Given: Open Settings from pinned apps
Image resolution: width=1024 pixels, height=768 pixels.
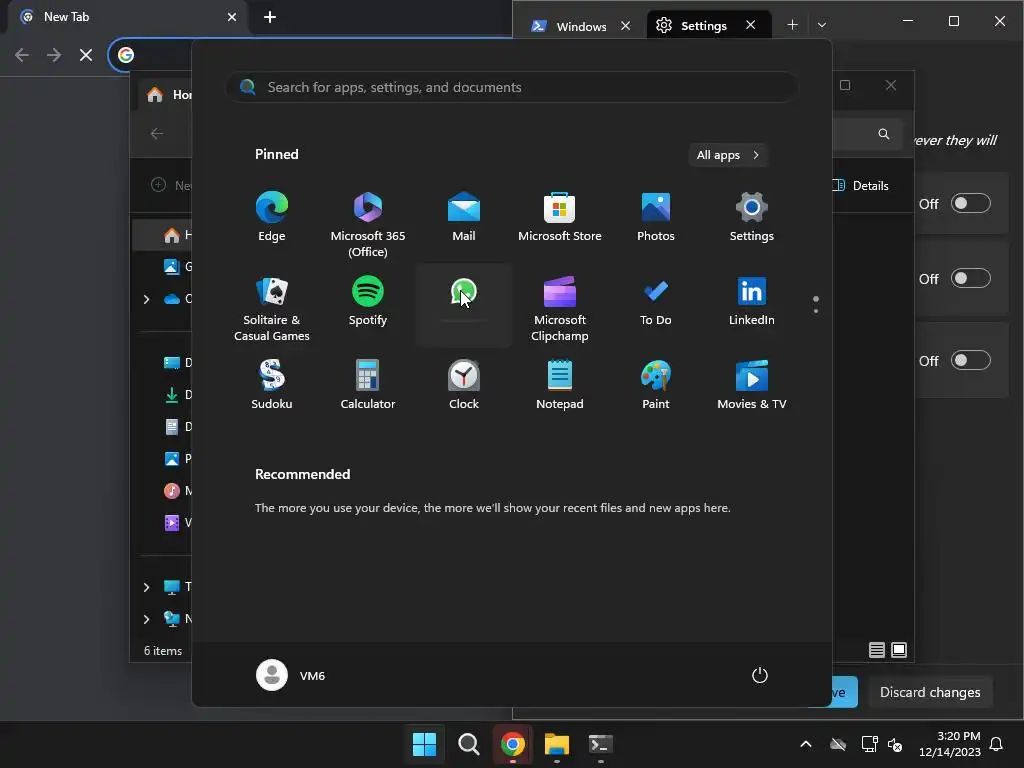Looking at the screenshot, I should [x=752, y=217].
